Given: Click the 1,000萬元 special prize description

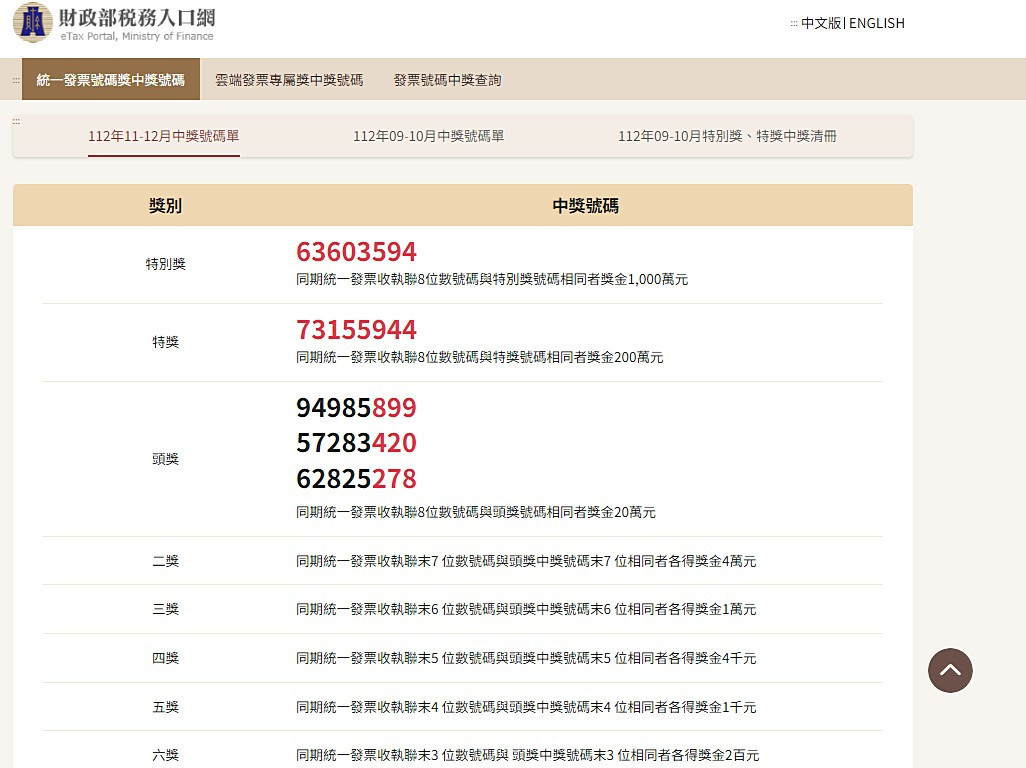Looking at the screenshot, I should (492, 279).
